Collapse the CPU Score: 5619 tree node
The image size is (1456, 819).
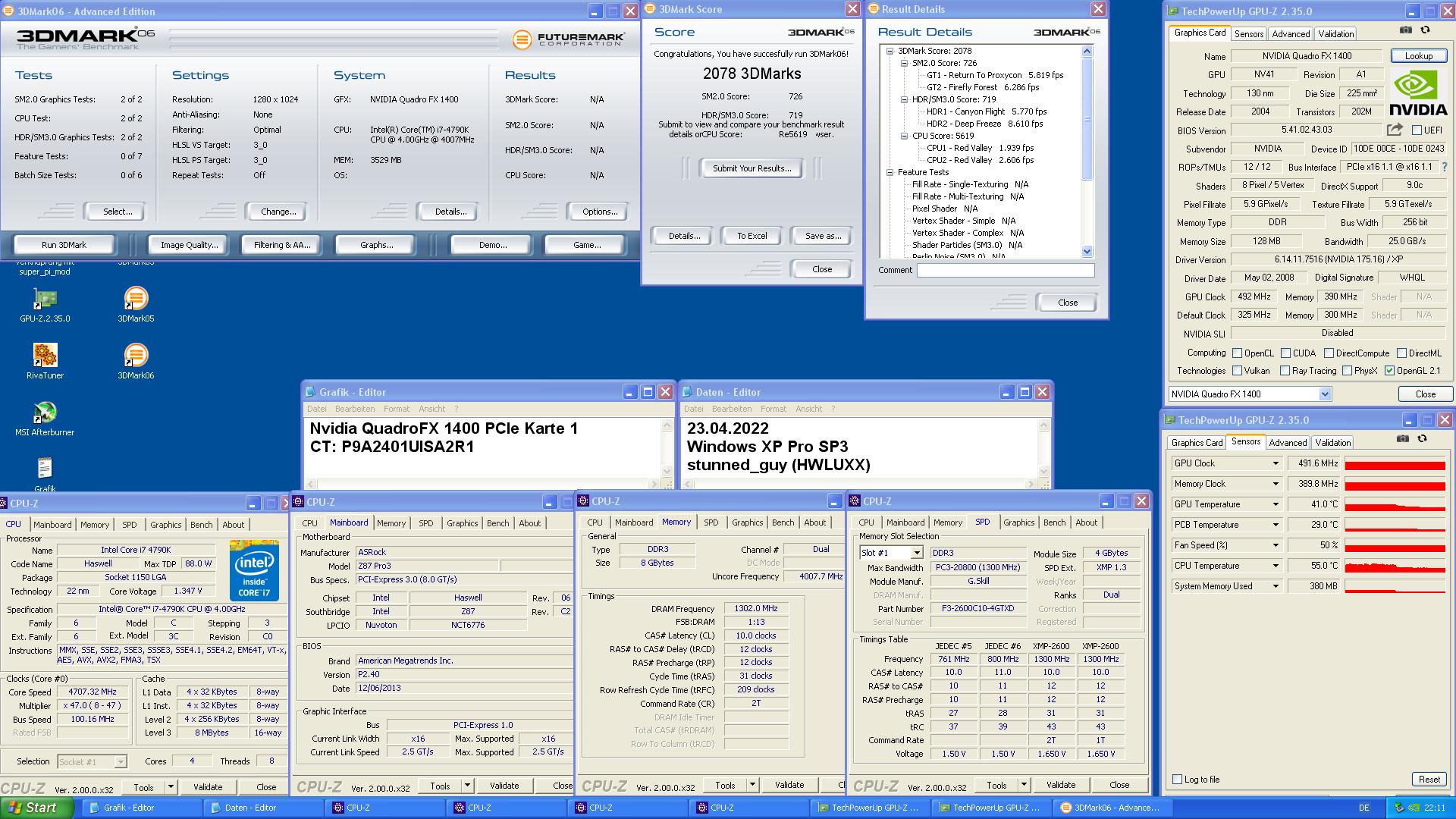click(x=905, y=136)
